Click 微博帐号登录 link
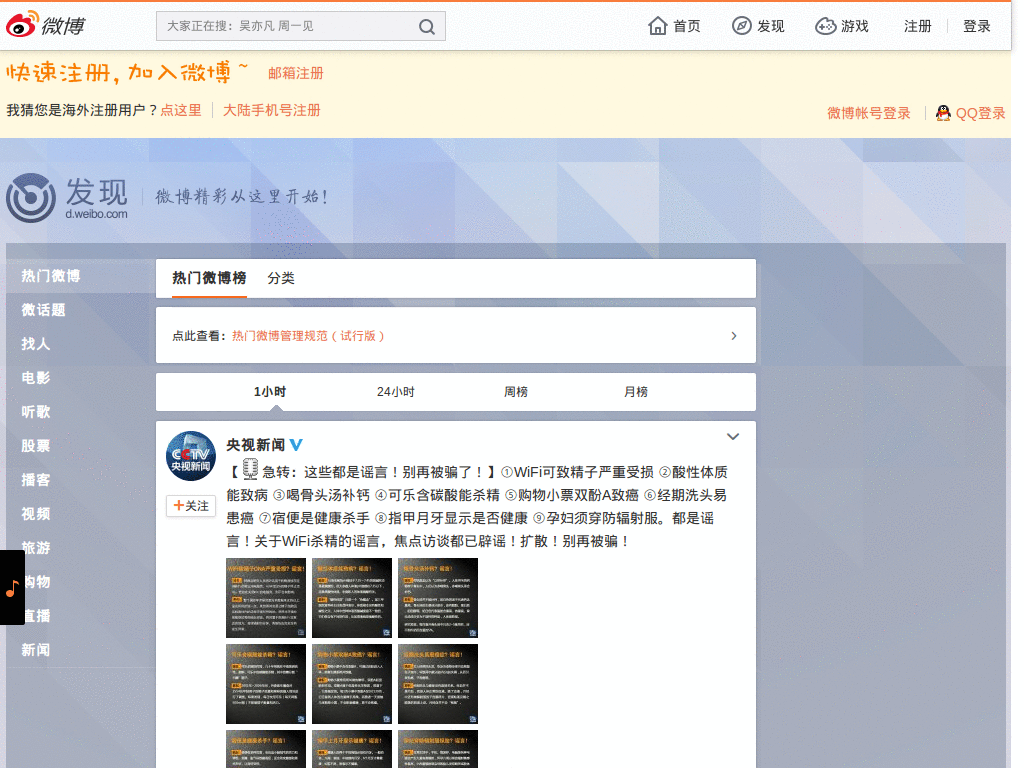The width and height of the screenshot is (1024, 768). click(x=869, y=113)
